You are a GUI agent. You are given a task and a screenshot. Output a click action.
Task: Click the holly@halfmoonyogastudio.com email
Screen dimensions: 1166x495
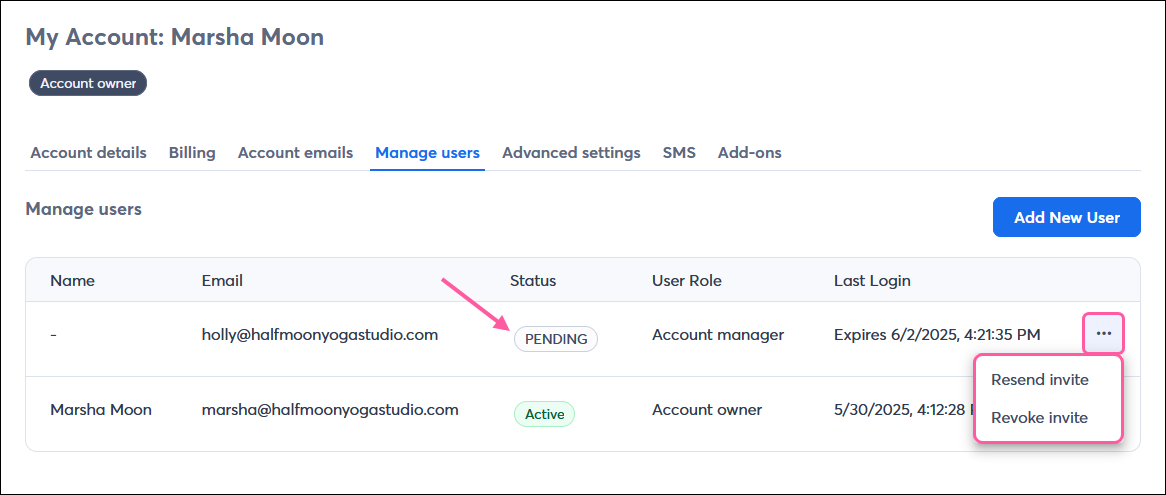pos(320,334)
